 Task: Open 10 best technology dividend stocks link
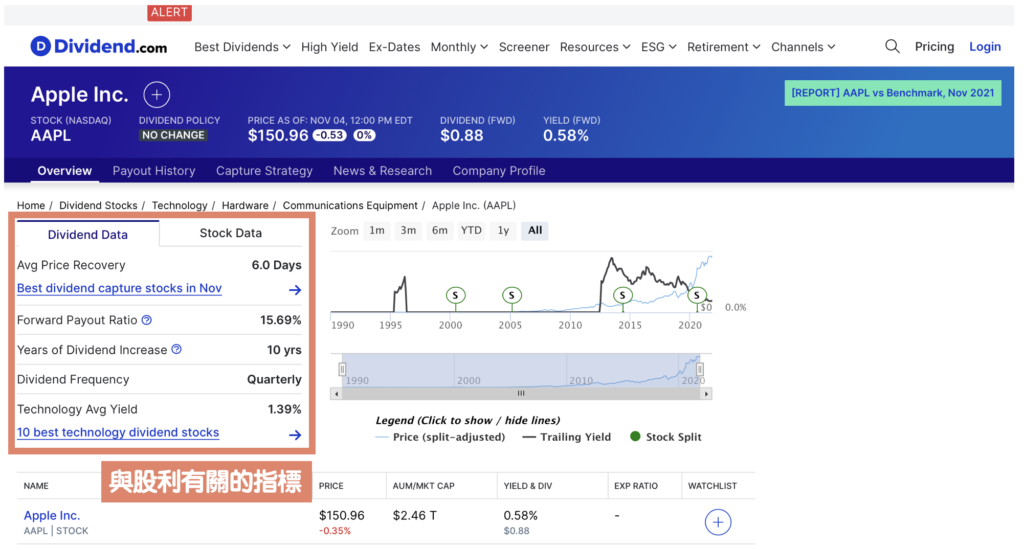coord(118,432)
